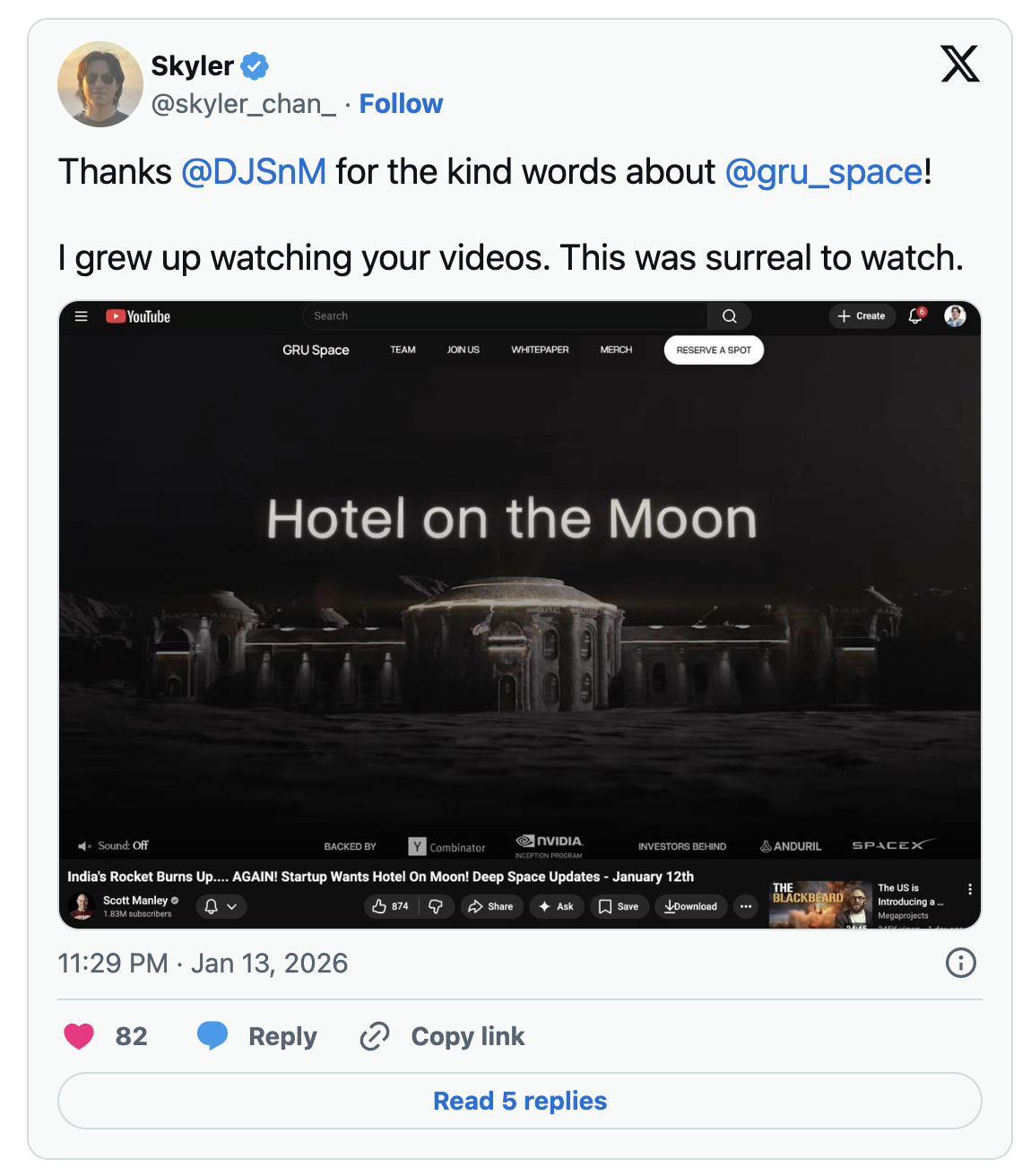Image resolution: width=1031 pixels, height=1176 pixels.
Task: Open the Create dropdown button
Action: click(862, 316)
